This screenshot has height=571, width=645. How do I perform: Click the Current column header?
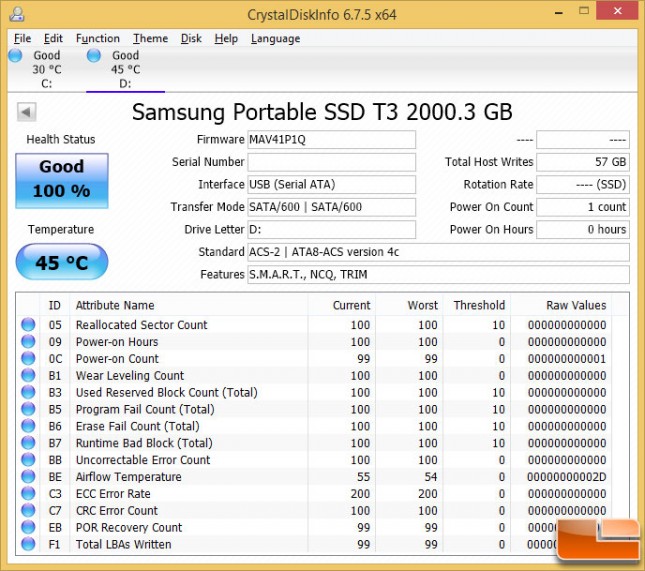pos(342,305)
